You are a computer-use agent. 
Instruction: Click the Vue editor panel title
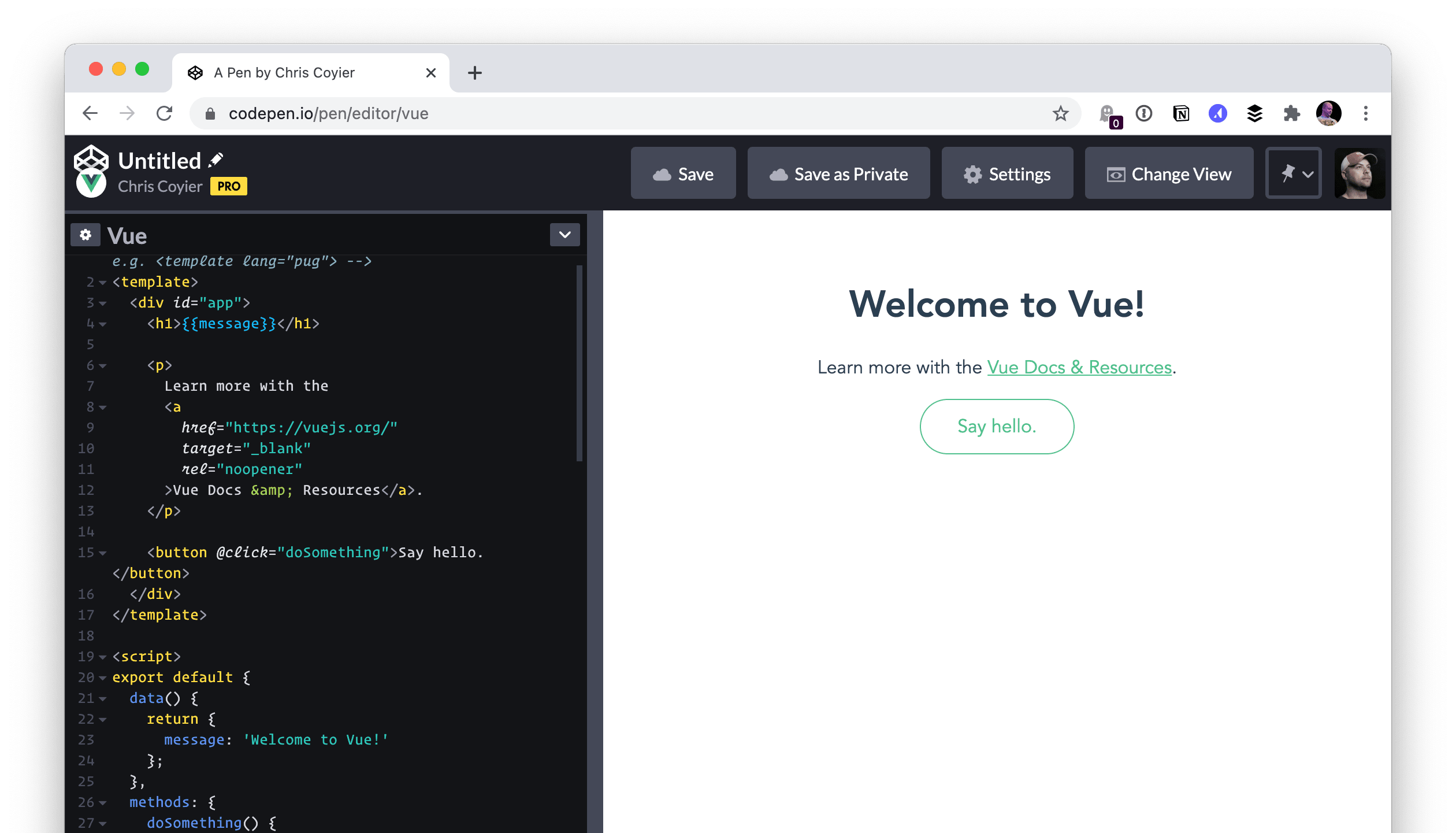pos(127,236)
